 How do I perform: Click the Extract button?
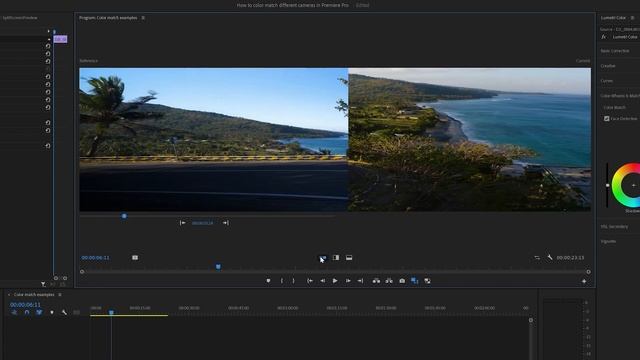(389, 281)
